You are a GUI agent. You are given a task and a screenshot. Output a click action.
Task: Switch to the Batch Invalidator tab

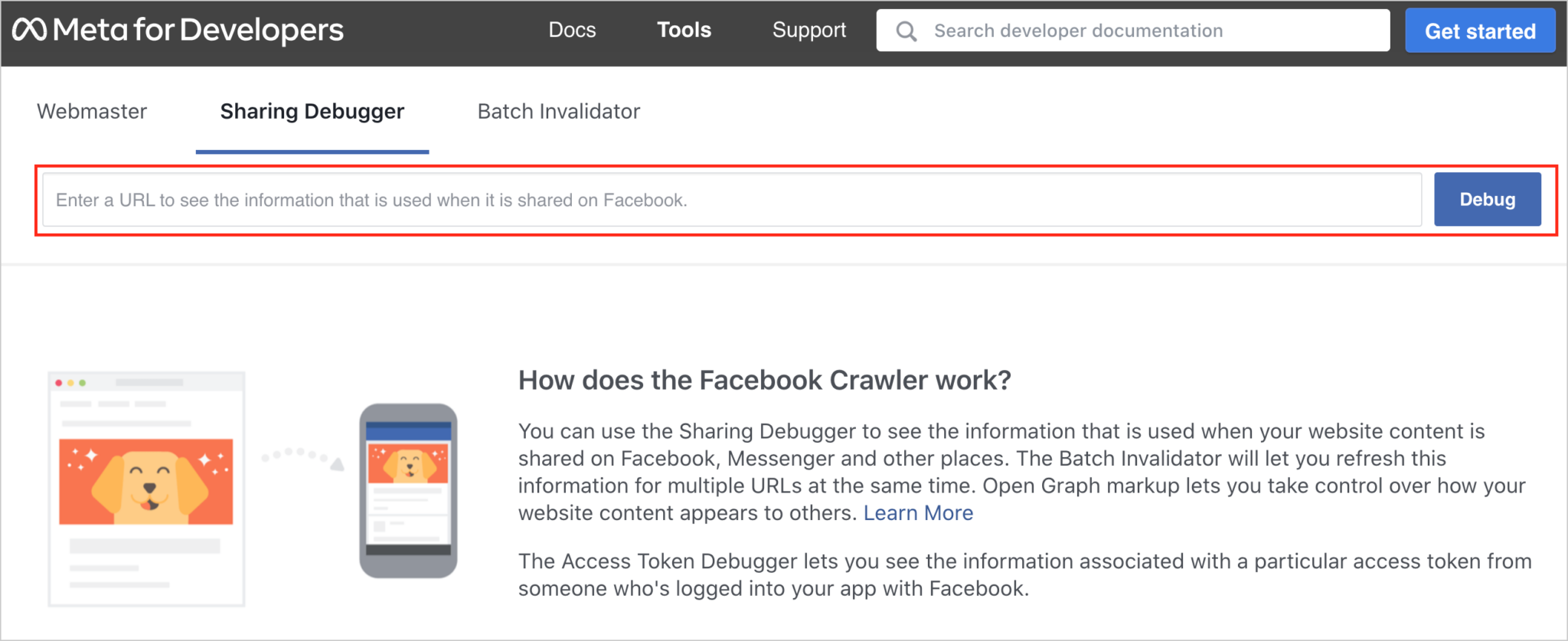[559, 112]
